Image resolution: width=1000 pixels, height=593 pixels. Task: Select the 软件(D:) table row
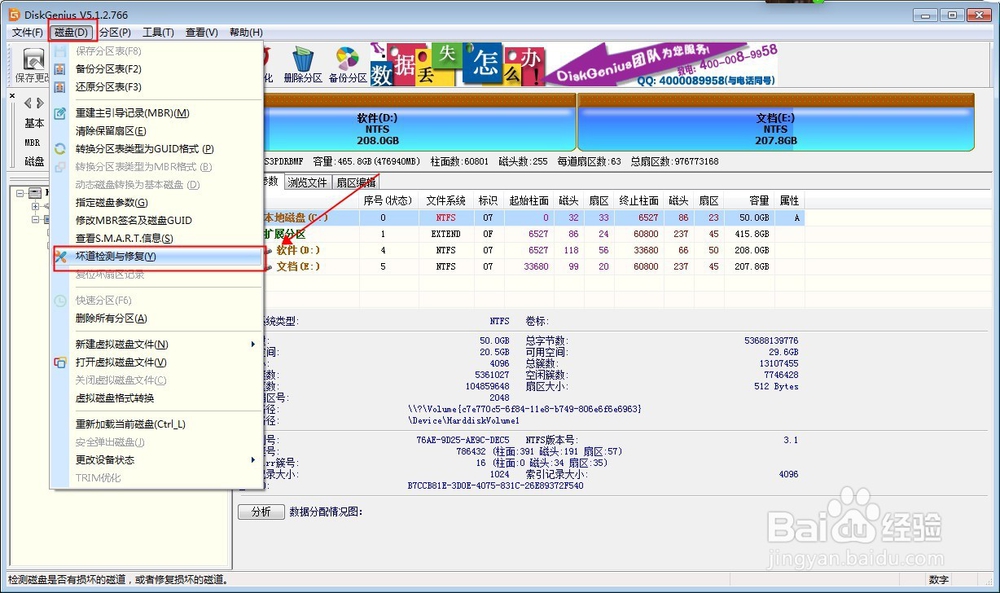pos(533,251)
